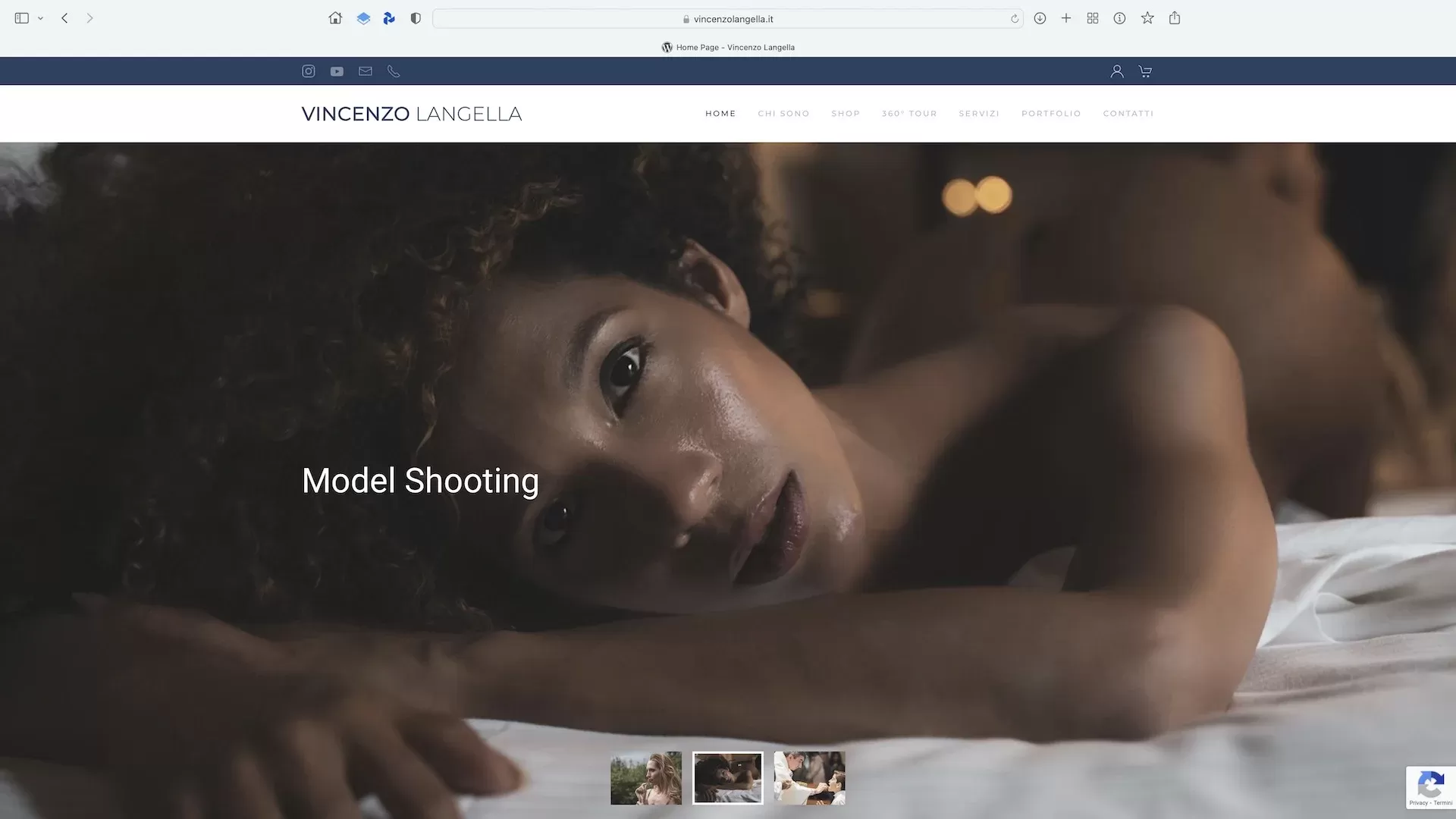Click the Safari home button
The height and width of the screenshot is (819, 1456).
click(x=335, y=18)
